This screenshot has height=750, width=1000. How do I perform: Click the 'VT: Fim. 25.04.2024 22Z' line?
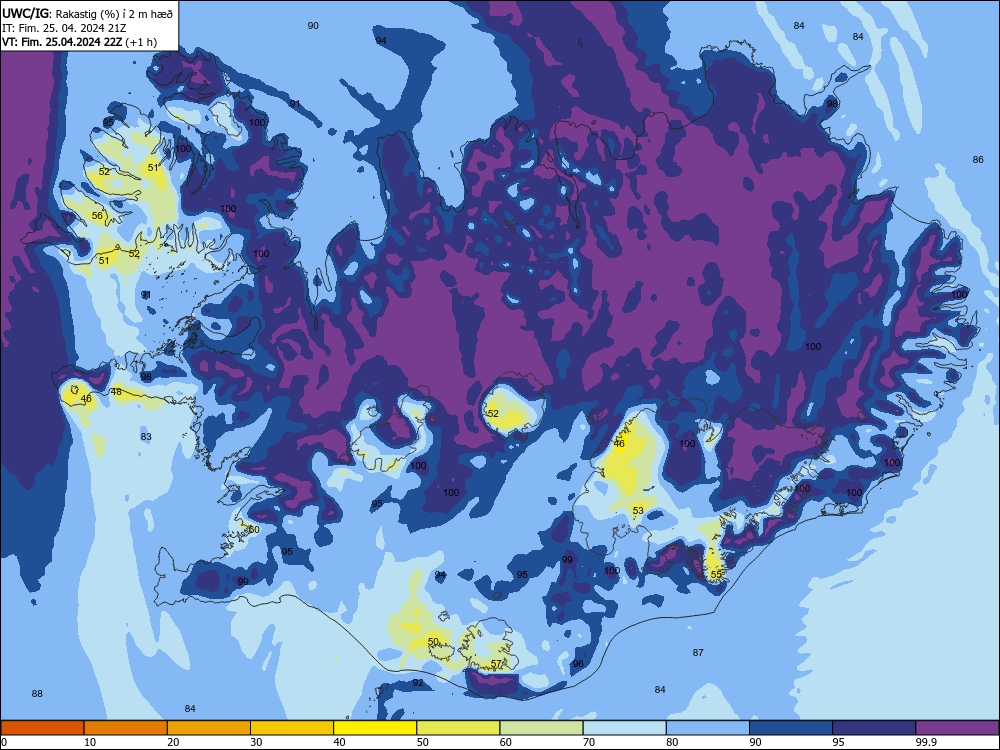click(62, 42)
